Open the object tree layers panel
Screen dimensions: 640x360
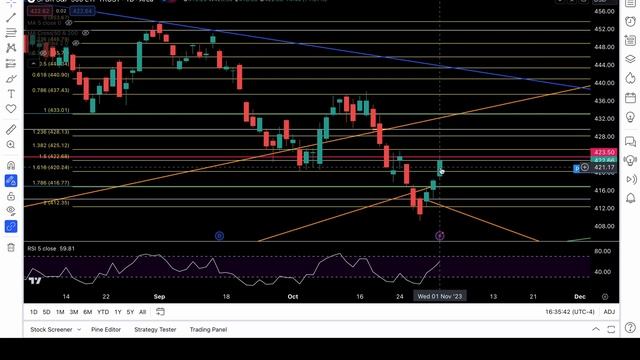[630, 59]
